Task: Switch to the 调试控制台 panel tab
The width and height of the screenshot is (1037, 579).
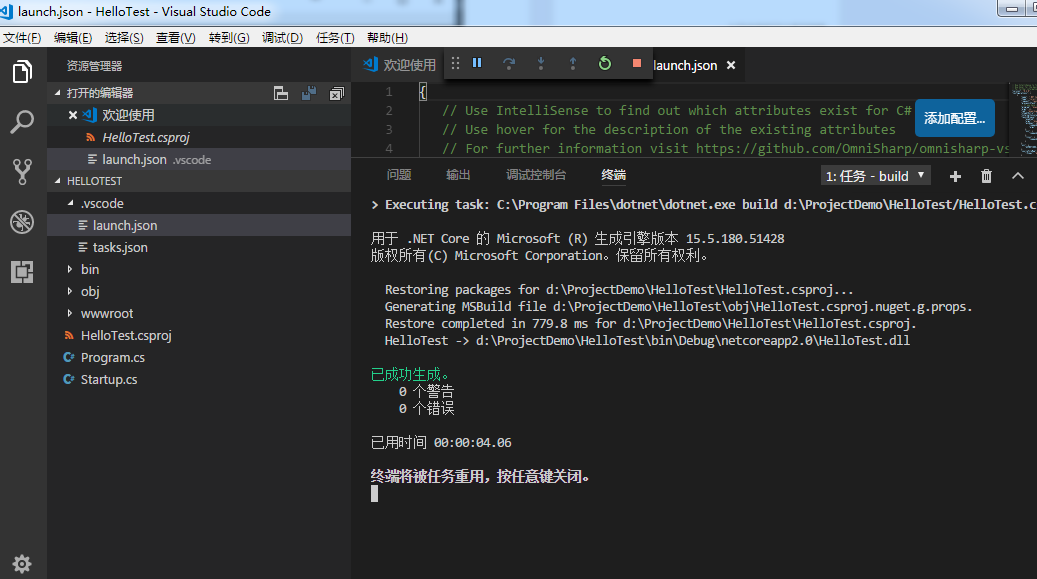Action: 536,175
